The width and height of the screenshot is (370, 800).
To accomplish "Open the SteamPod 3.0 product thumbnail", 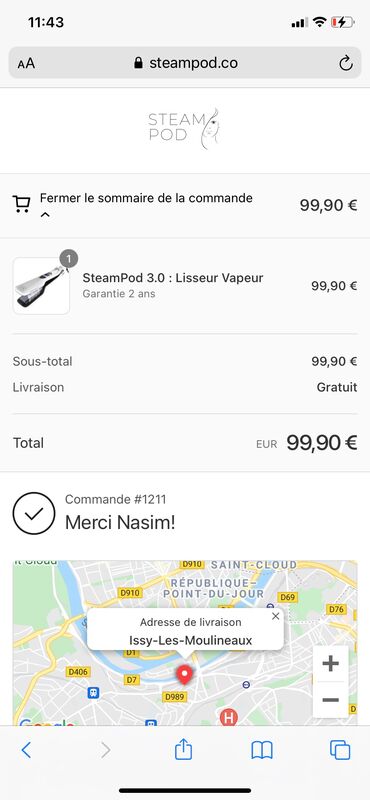I will [x=41, y=286].
